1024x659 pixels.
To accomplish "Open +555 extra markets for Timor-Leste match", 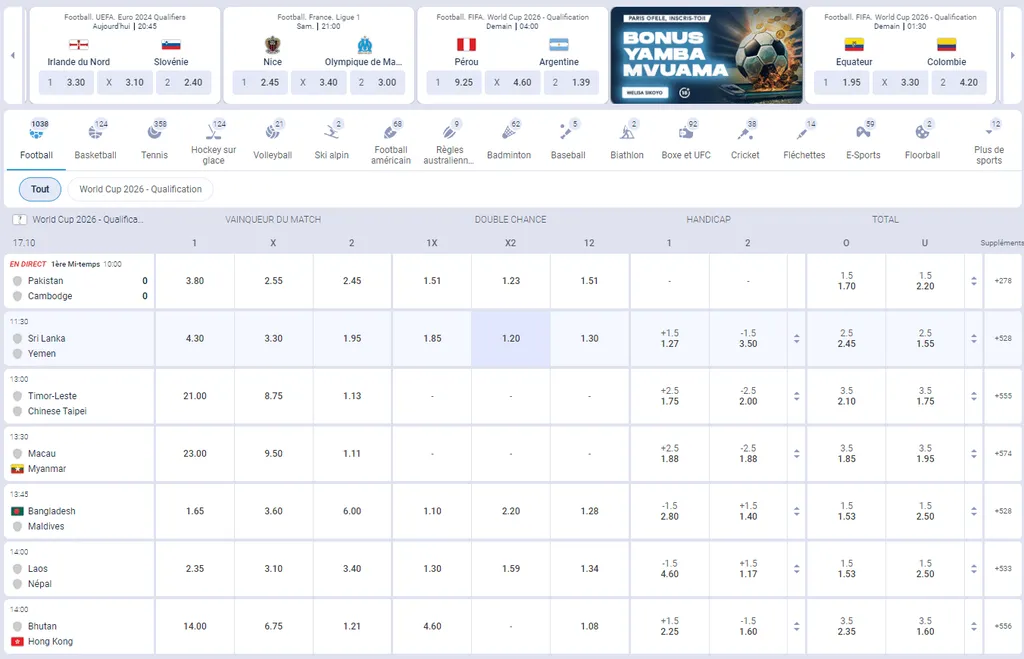I will point(1003,396).
